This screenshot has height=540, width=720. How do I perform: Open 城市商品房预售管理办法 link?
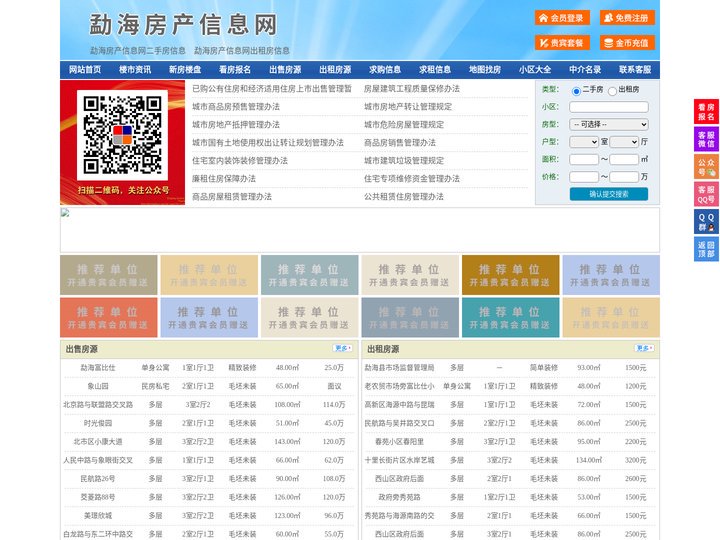pos(236,107)
